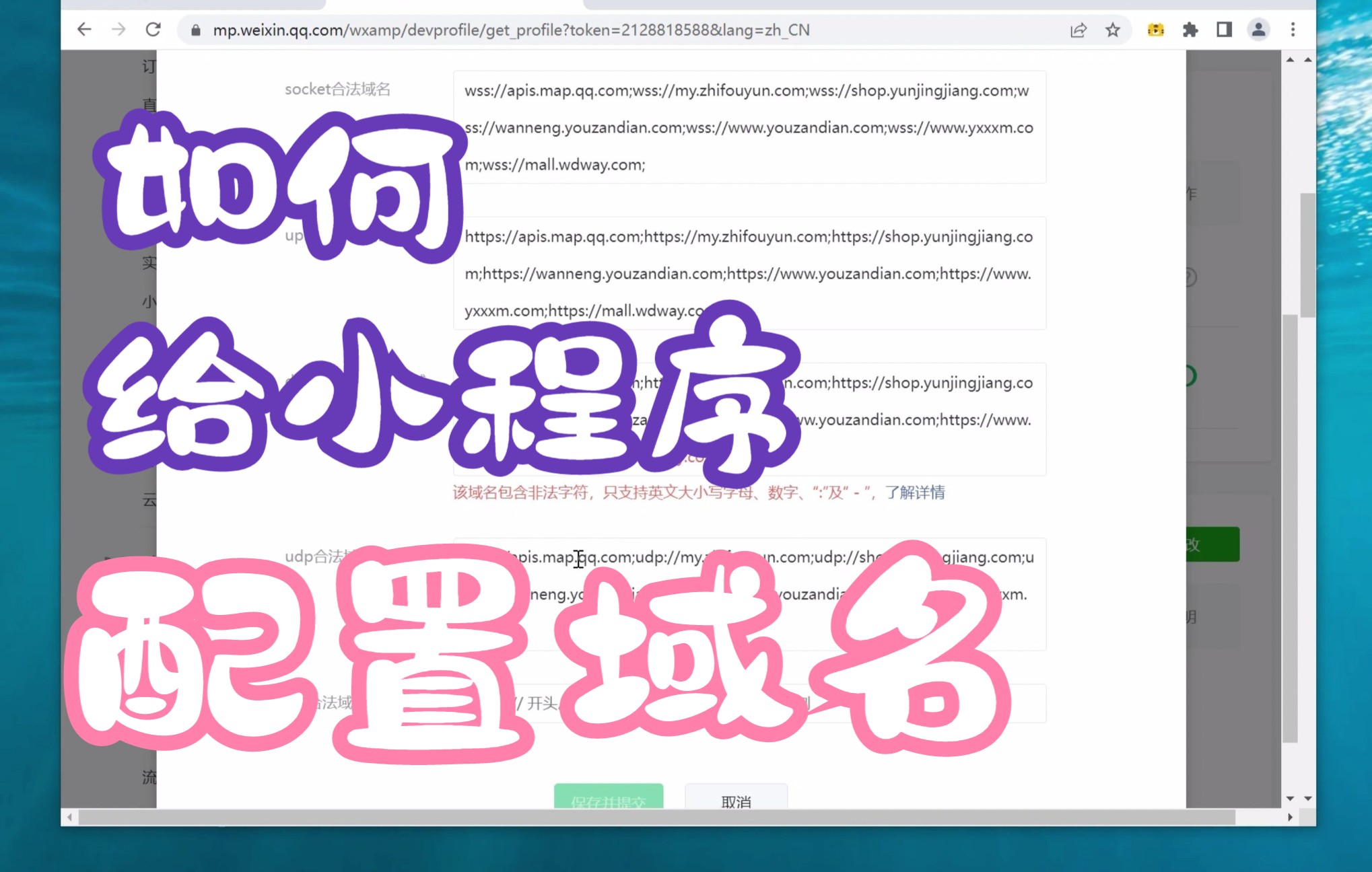The width and height of the screenshot is (1372, 872).
Task: Click the horizontal scrollbar at bottom
Action: click(656, 817)
